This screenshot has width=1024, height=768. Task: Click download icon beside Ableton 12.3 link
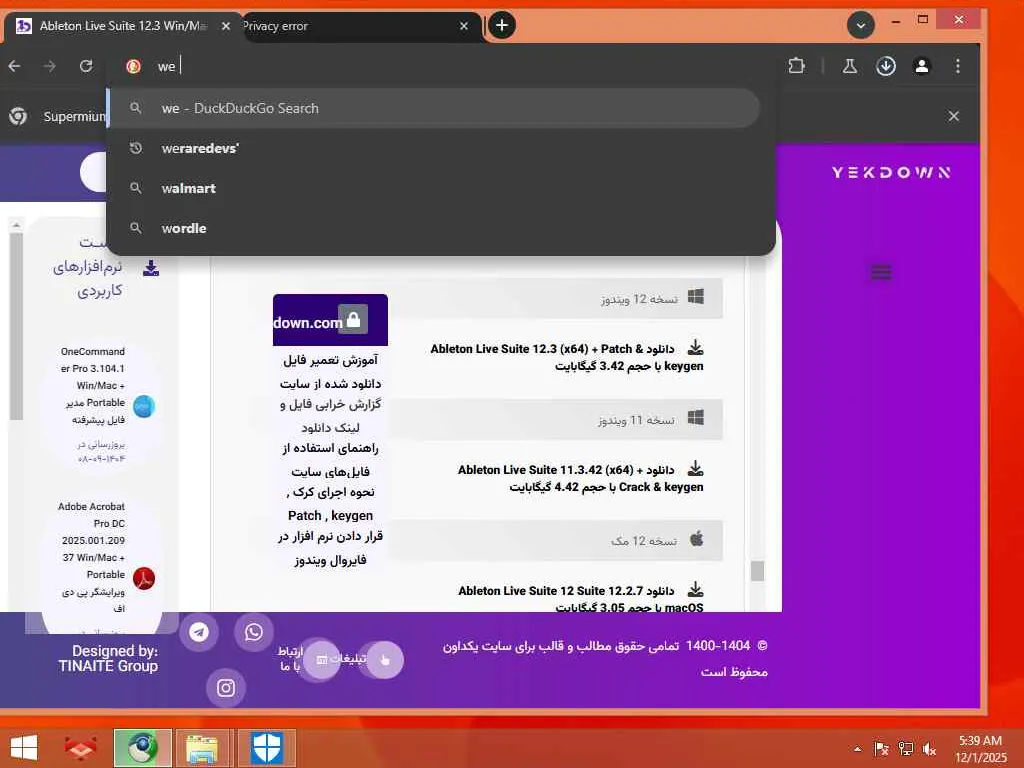696,347
